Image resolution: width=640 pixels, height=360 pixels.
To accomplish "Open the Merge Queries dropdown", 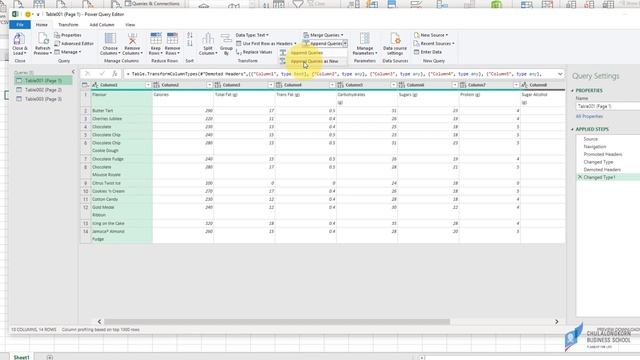I will 342,35.
